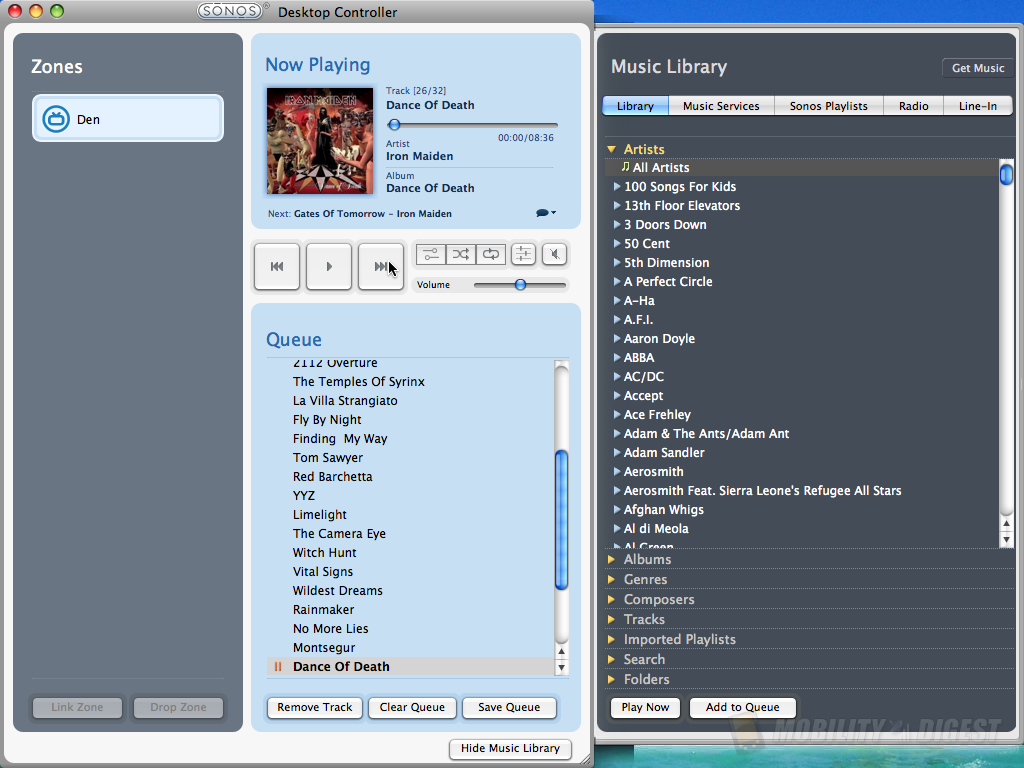
Task: Open the speech bubble dropdown in Now Playing
Action: coord(545,213)
